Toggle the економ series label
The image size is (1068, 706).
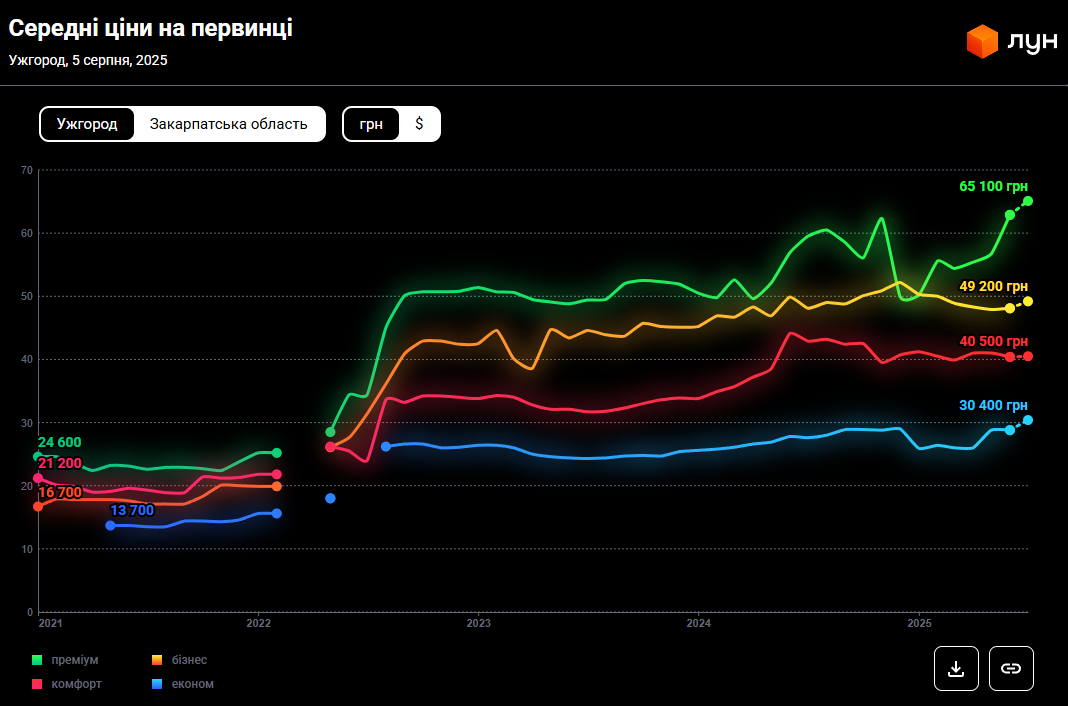[x=195, y=684]
